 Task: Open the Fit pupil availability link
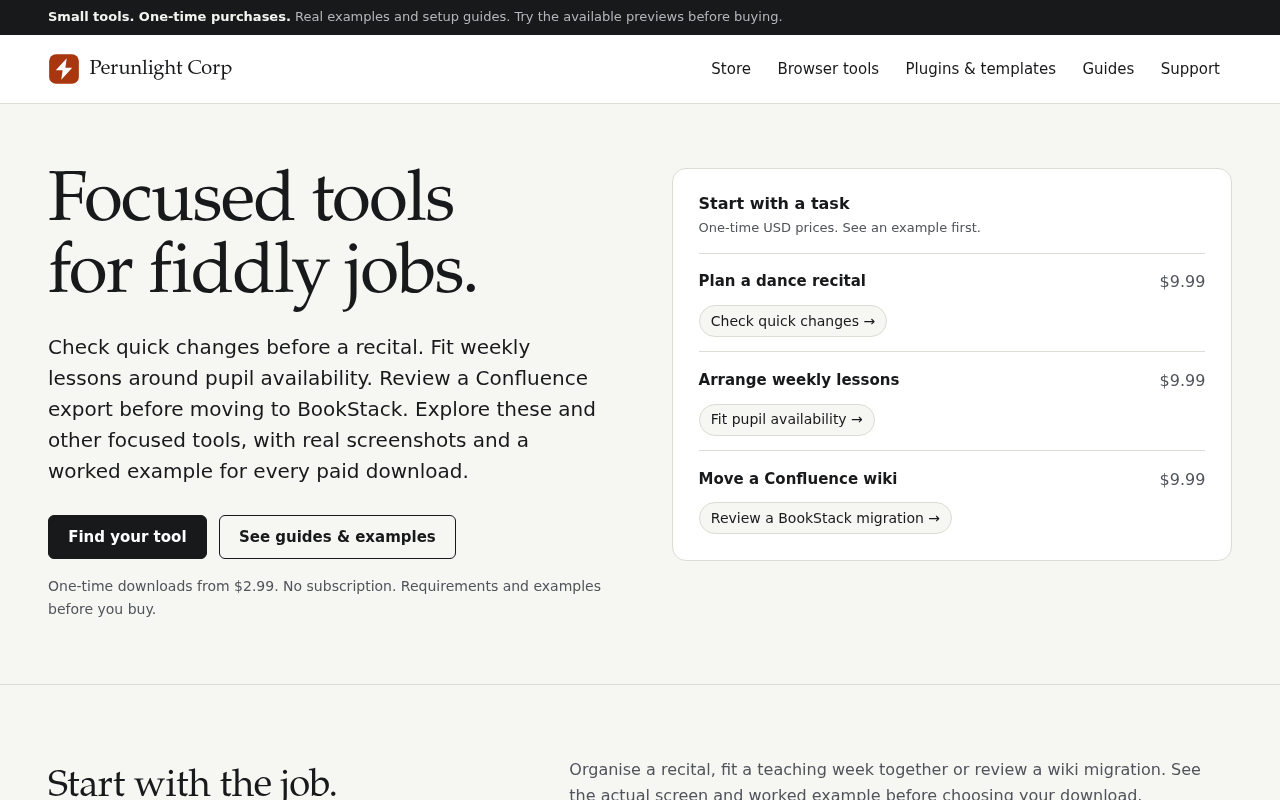(x=787, y=420)
